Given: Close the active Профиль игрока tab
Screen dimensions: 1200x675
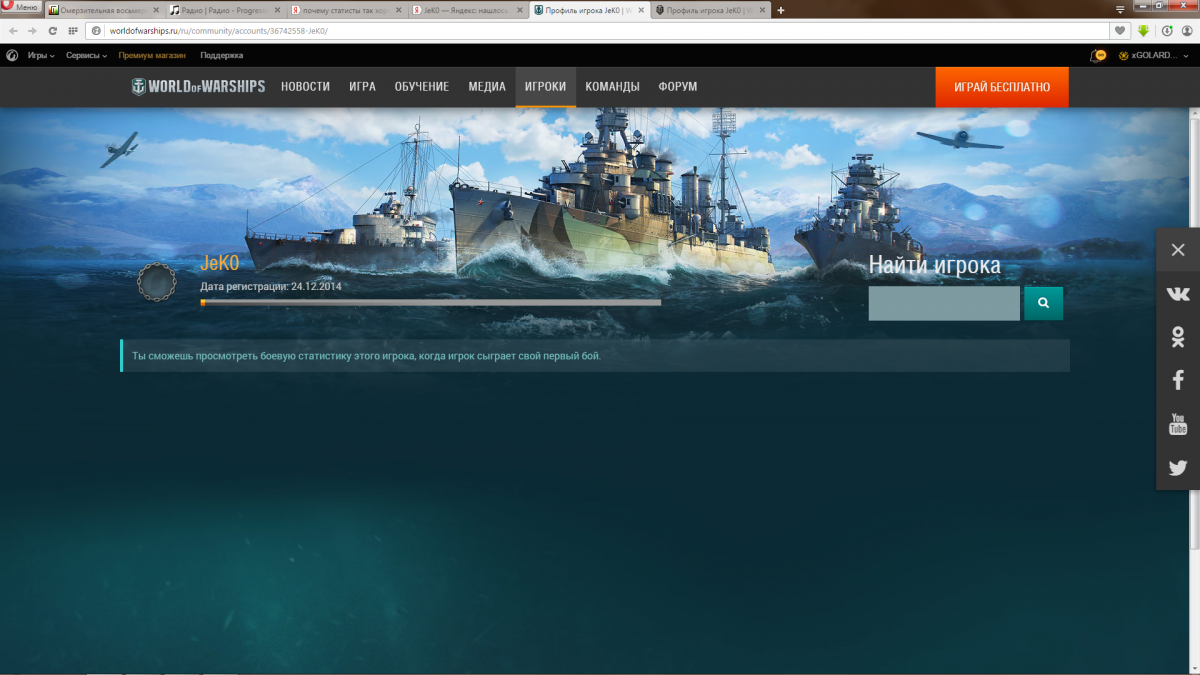Looking at the screenshot, I should pos(641,10).
